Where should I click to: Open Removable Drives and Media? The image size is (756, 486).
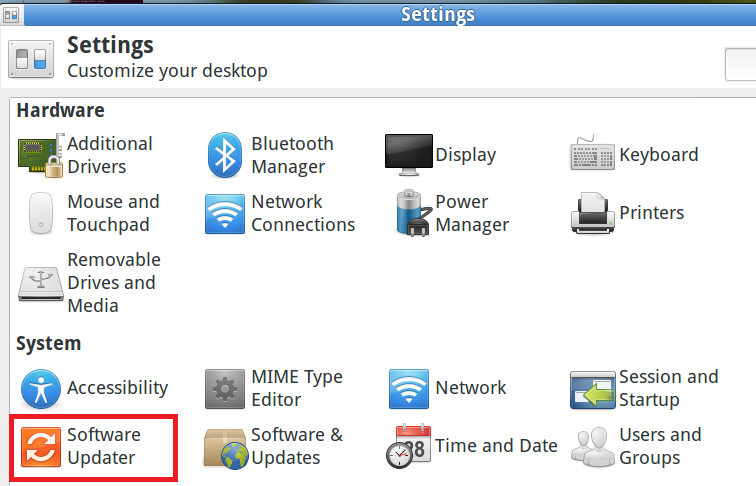tap(88, 282)
